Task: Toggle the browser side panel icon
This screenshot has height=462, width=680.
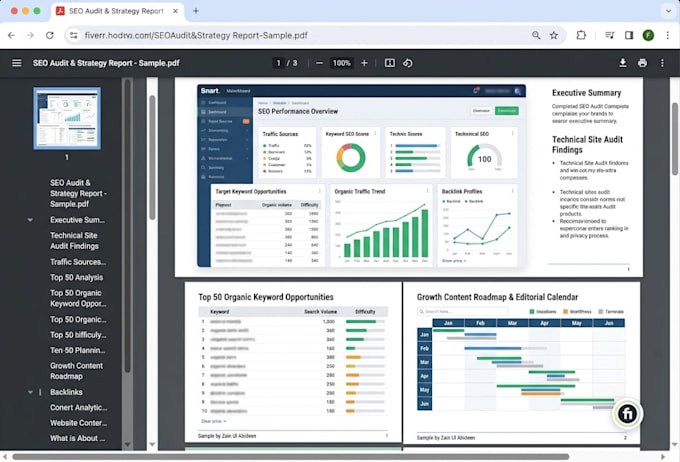Action: click(x=629, y=36)
